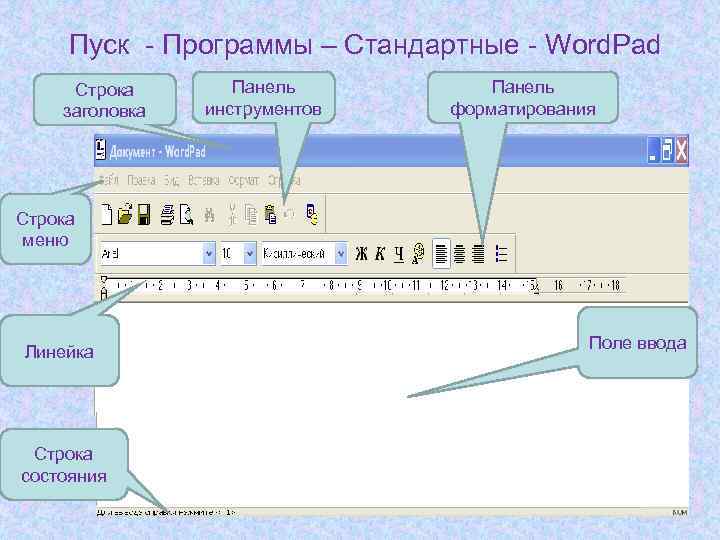The image size is (720, 540).
Task: Click the WordPad title bar document icon
Action: tap(101, 150)
